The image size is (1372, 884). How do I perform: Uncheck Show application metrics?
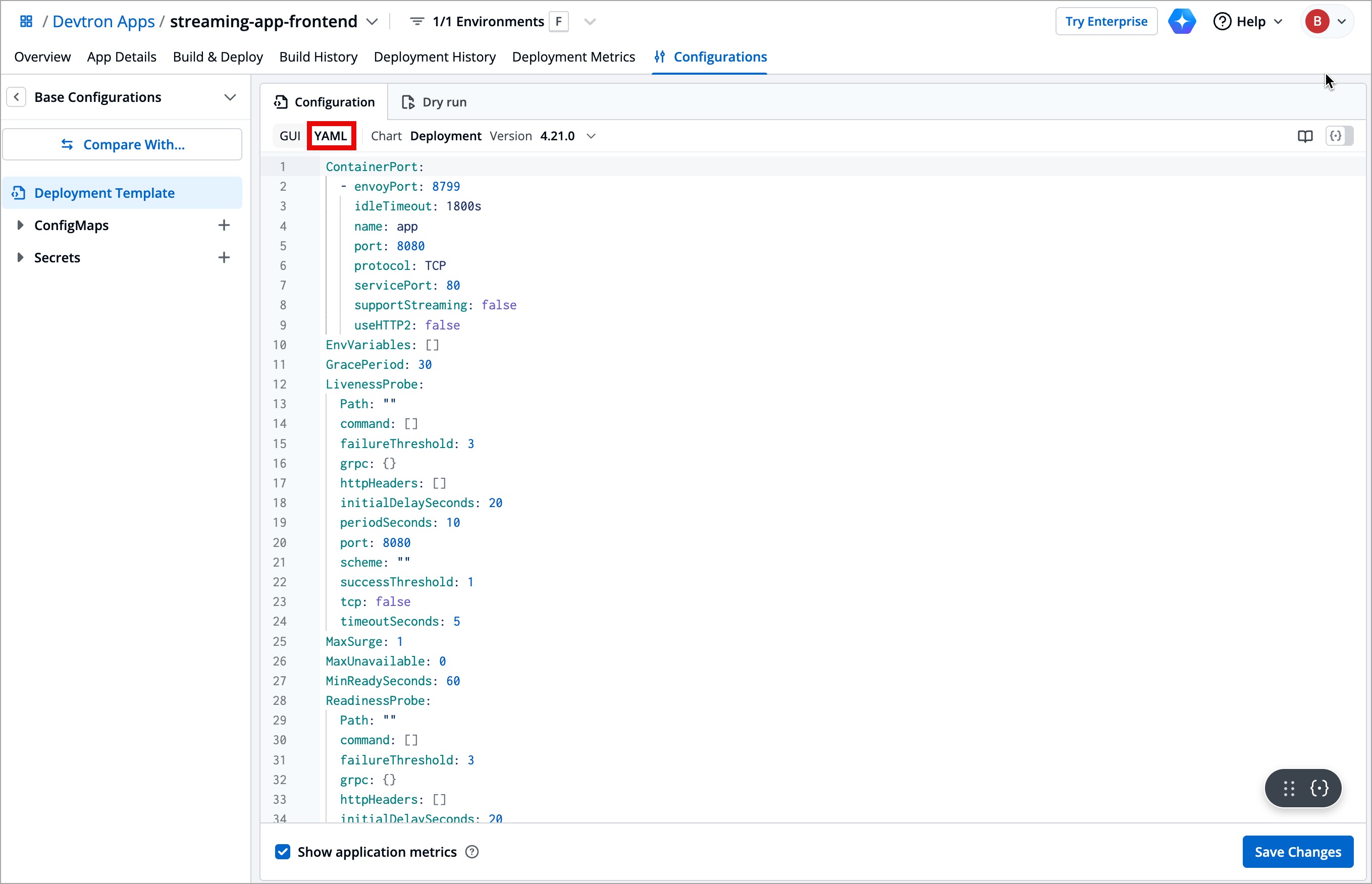tap(283, 852)
